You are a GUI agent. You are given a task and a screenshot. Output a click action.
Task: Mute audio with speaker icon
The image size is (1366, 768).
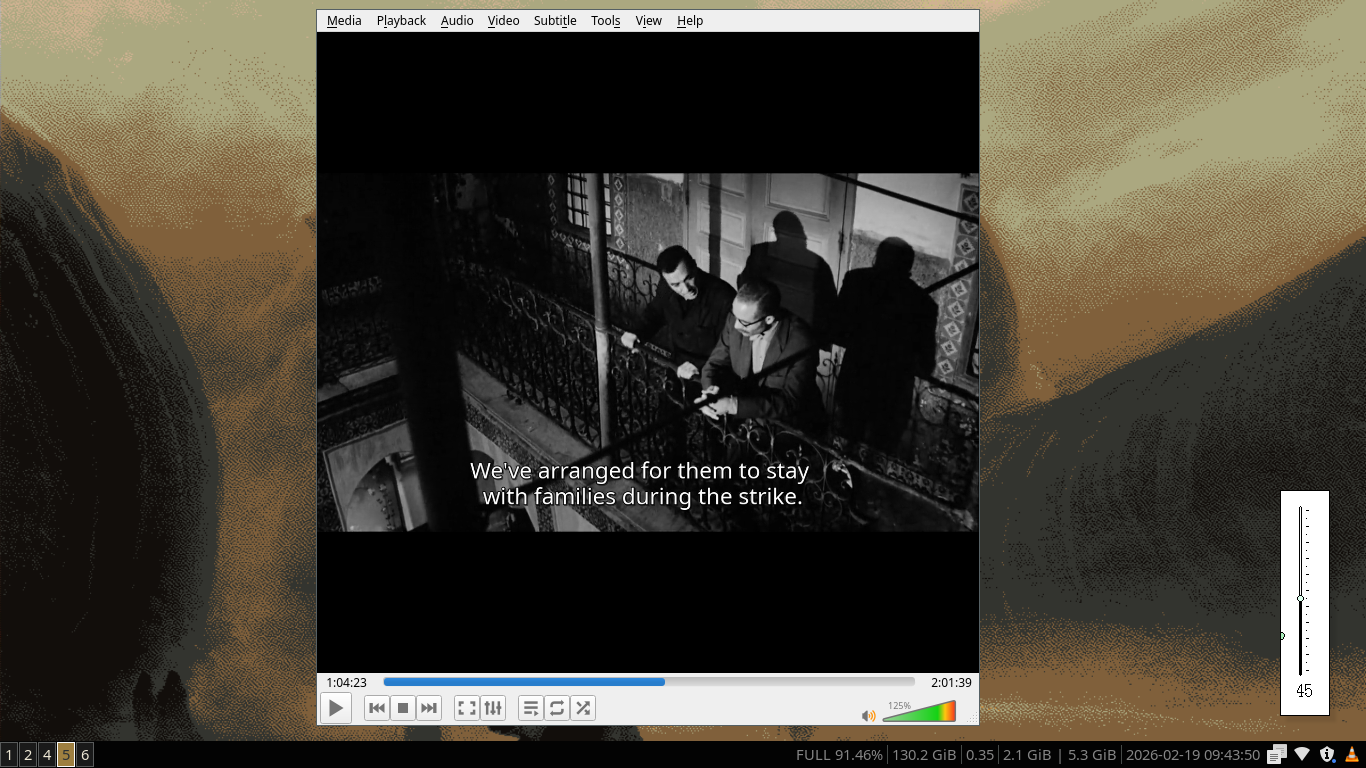(868, 715)
